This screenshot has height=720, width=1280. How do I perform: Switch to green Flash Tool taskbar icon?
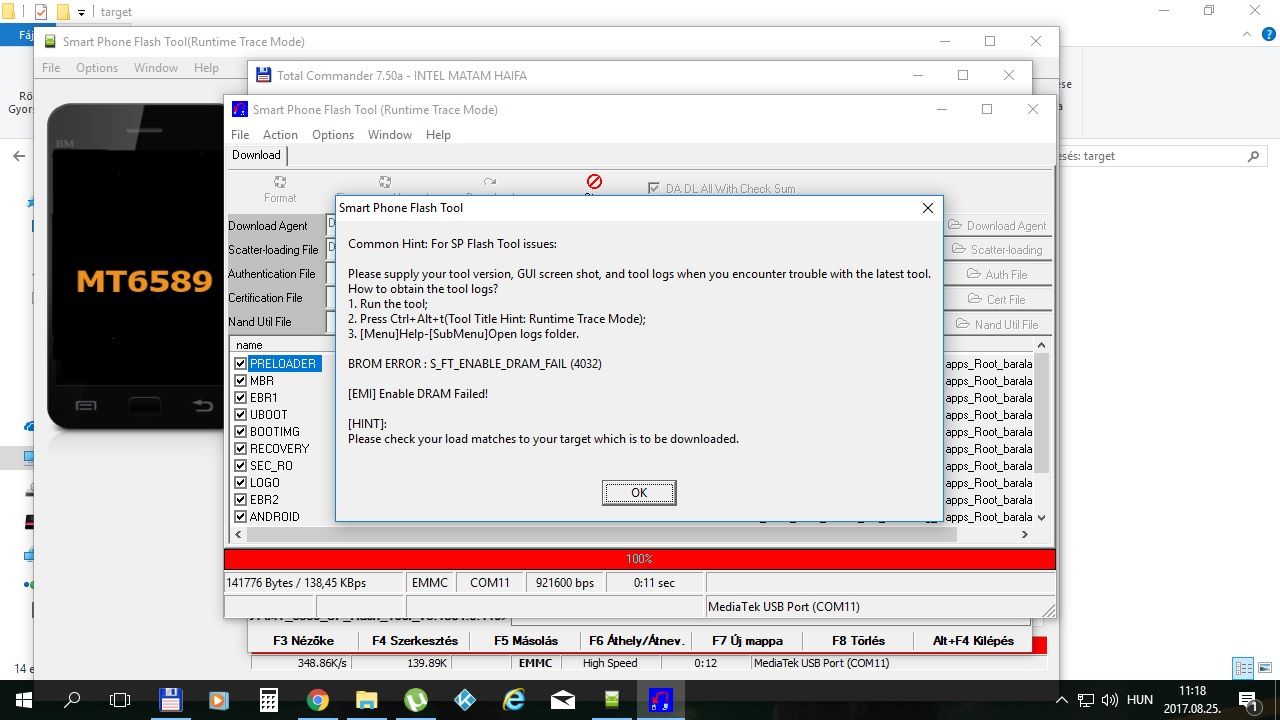point(611,700)
